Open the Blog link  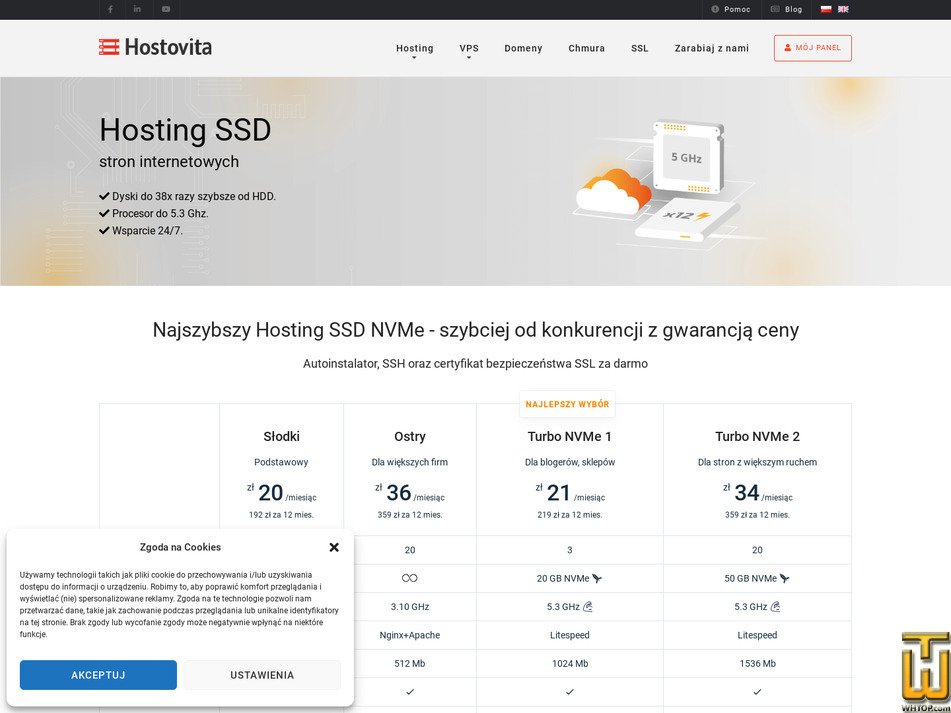[x=787, y=9]
